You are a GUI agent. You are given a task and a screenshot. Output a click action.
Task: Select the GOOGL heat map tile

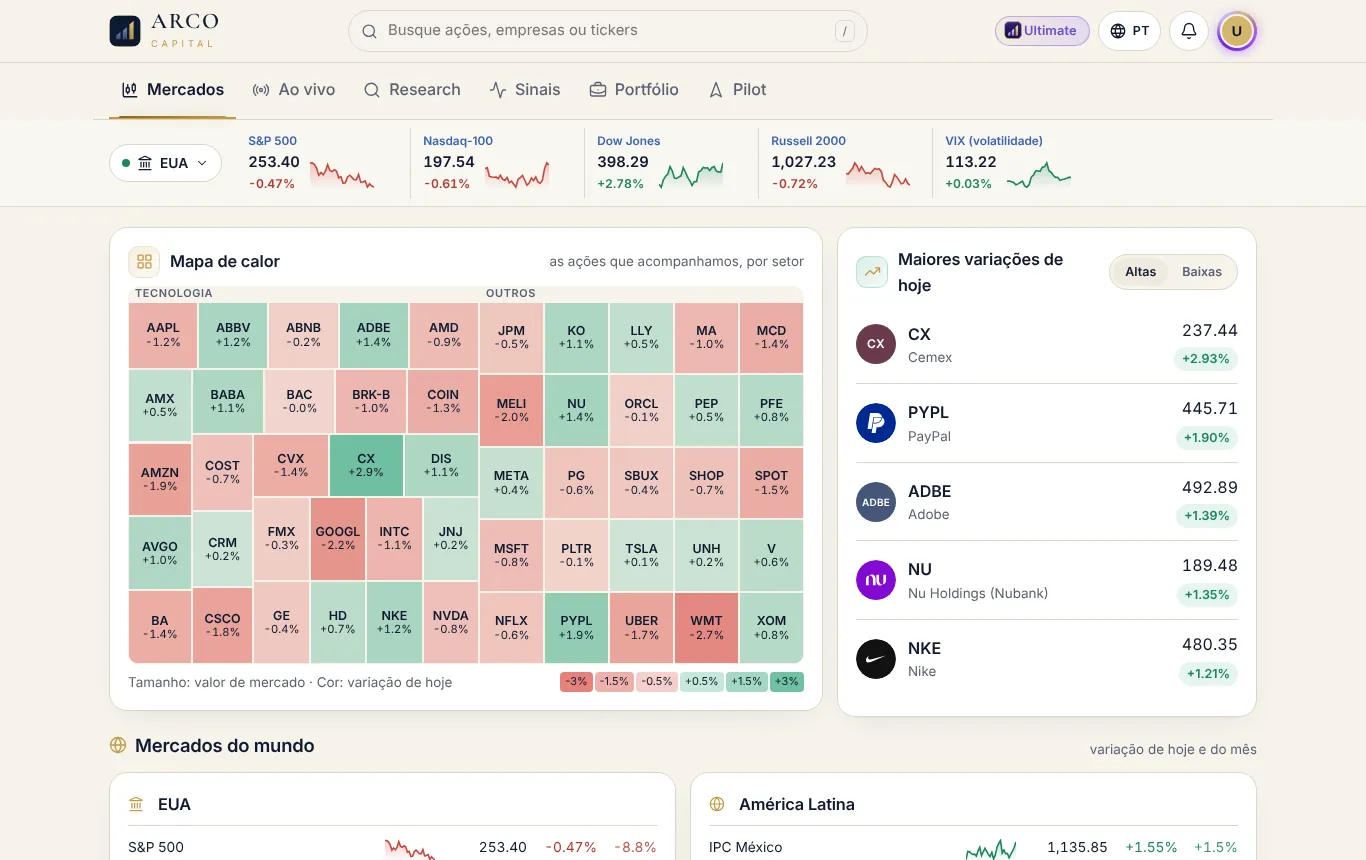coord(337,538)
